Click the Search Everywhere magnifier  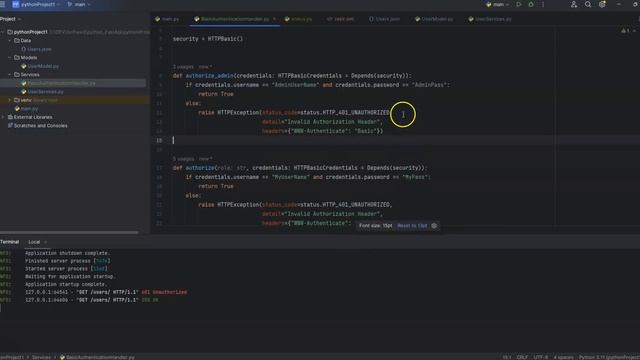(588, 4)
